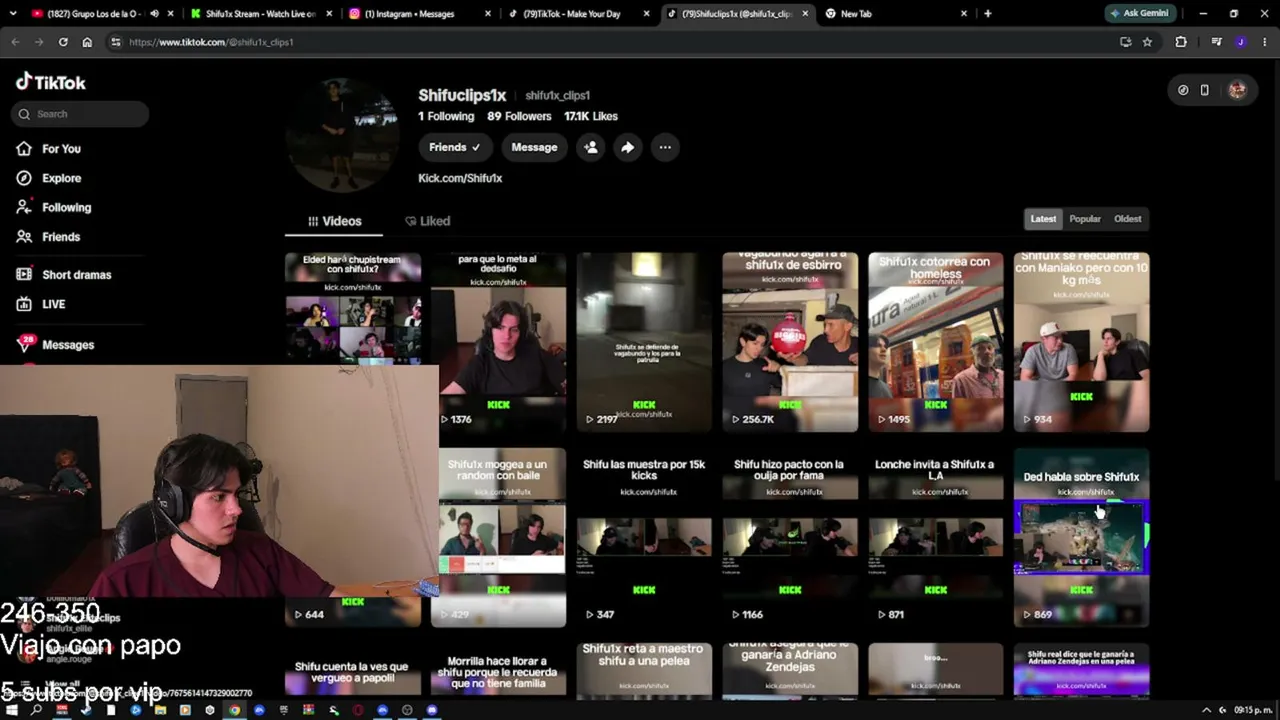Sort videos by Popular
Screen dimensions: 1280x720
[x=1085, y=219]
